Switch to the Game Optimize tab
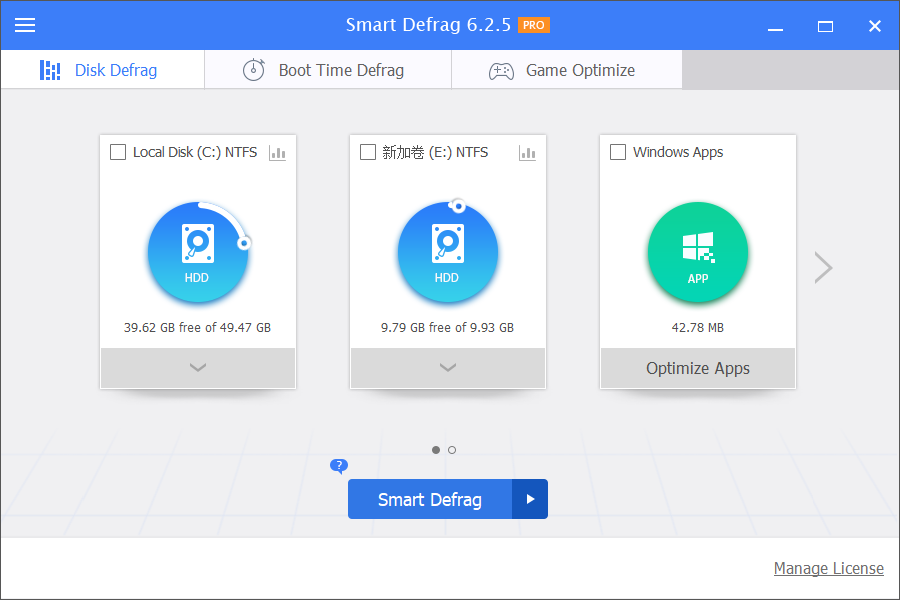This screenshot has height=600, width=900. pyautogui.click(x=567, y=70)
